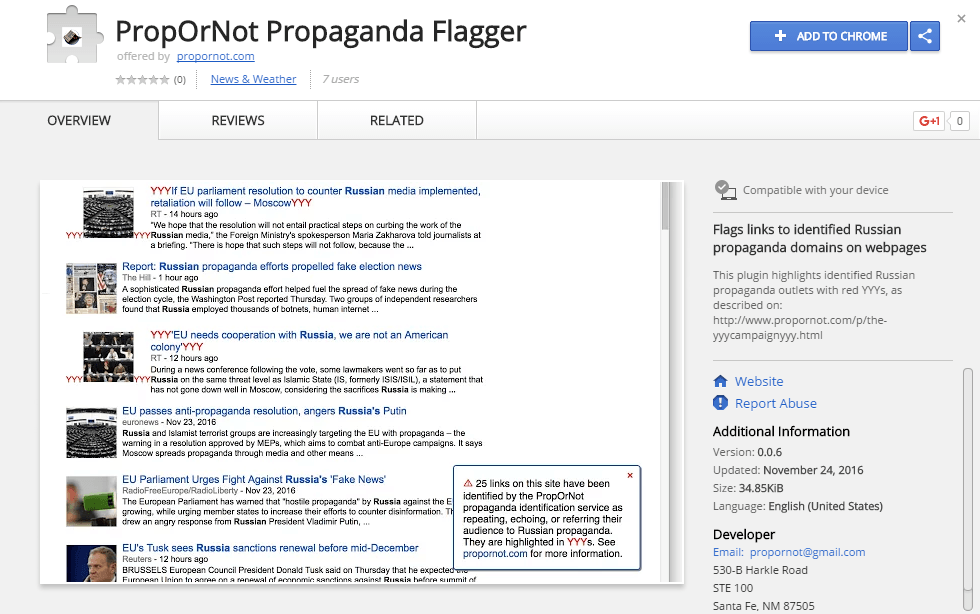Click the Google +1 icon
Image resolution: width=980 pixels, height=614 pixels.
929,122
